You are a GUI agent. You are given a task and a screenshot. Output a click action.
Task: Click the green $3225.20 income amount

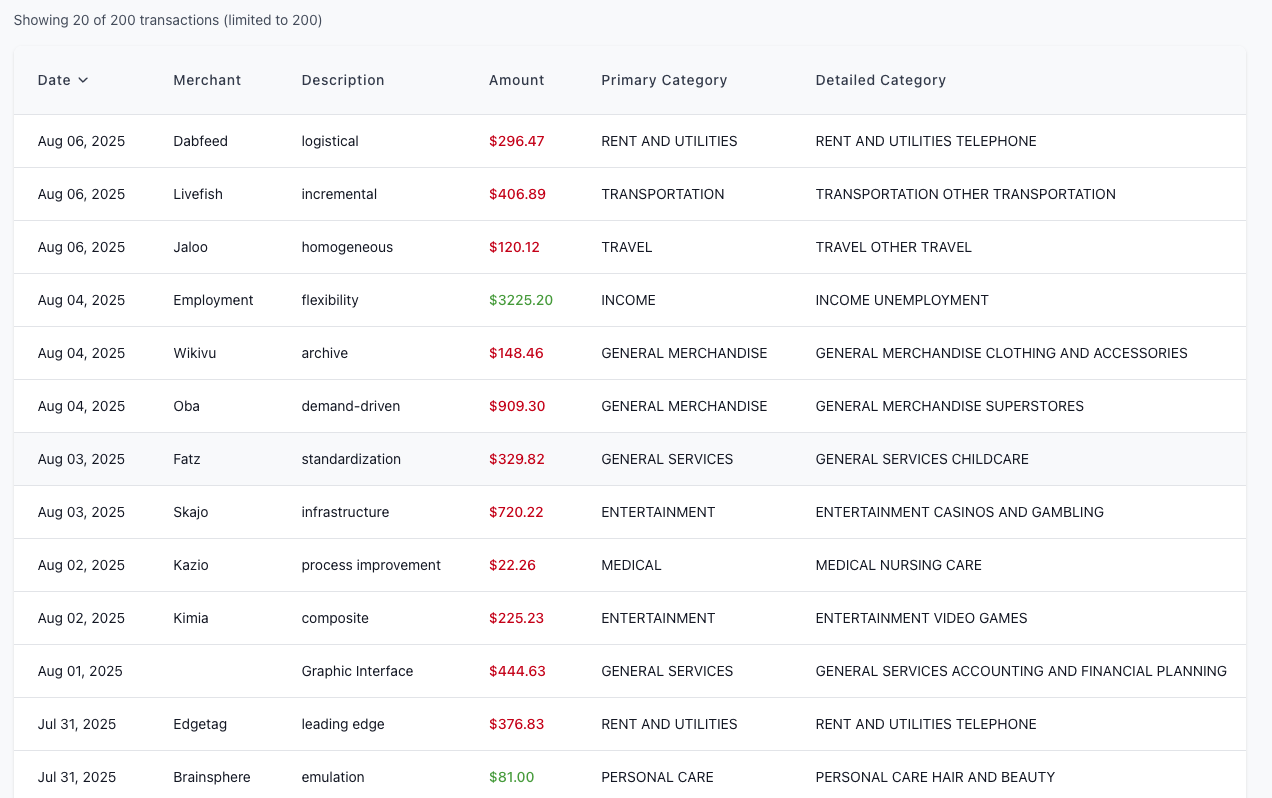(520, 299)
